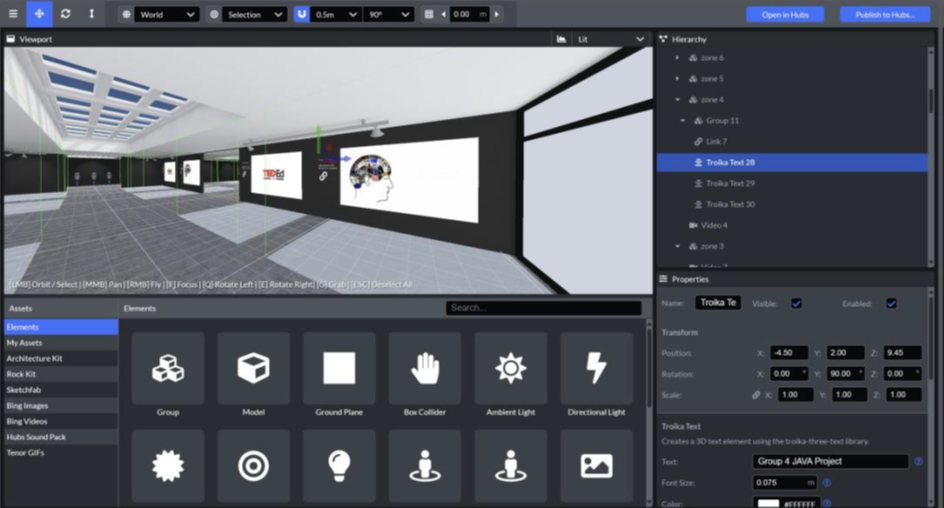The width and height of the screenshot is (944, 508).
Task: Toggle the uniform scale link icon
Action: pyautogui.click(x=756, y=395)
